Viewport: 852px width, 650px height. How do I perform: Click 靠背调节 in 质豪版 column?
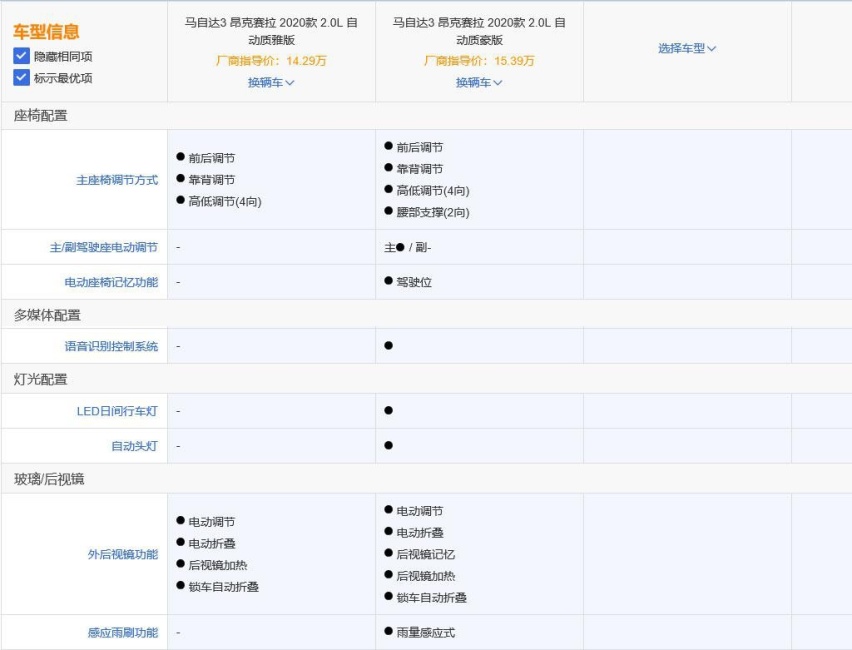419,169
